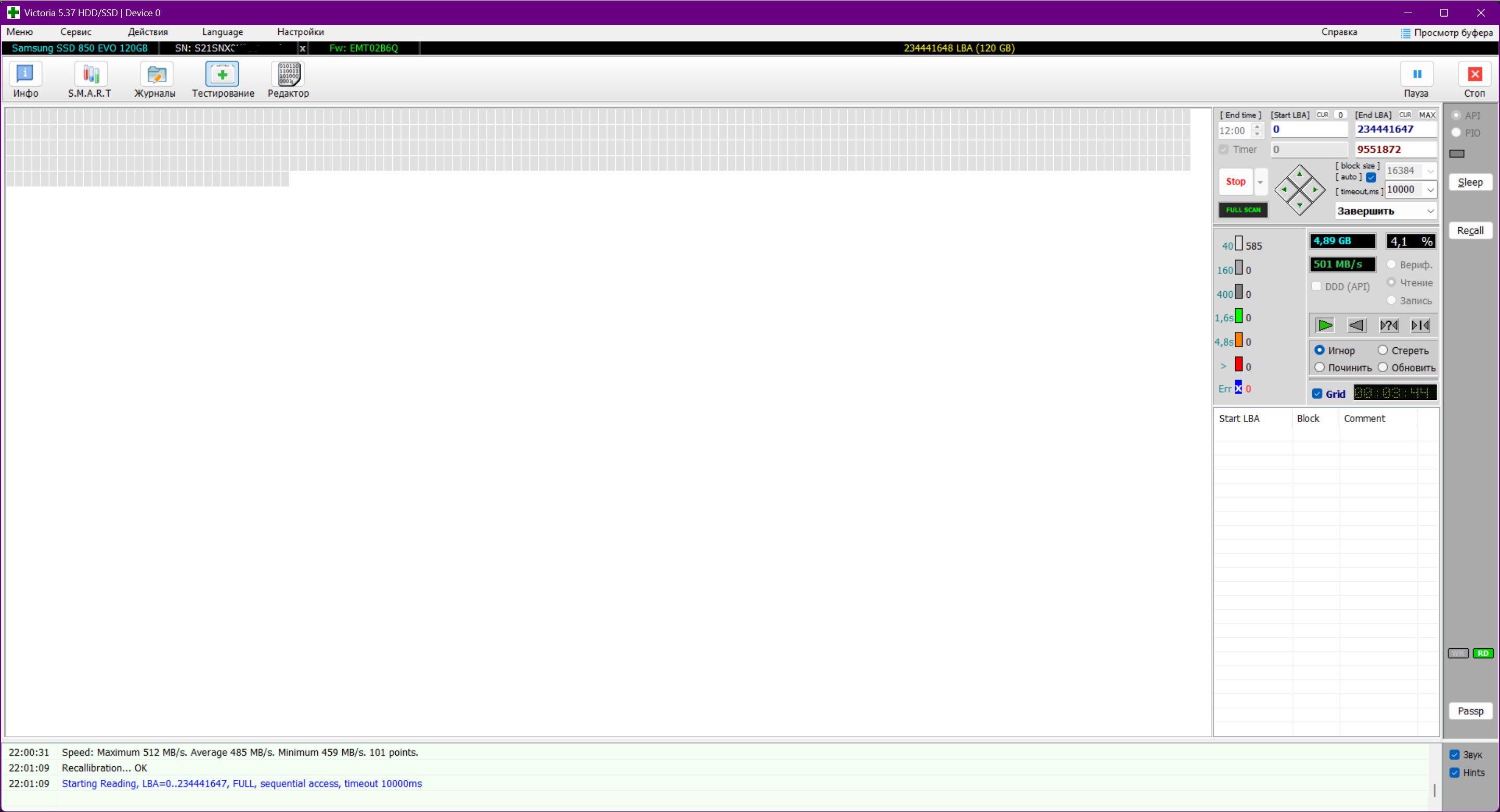Open the Сервис menu
Image resolution: width=1500 pixels, height=812 pixels.
click(76, 32)
